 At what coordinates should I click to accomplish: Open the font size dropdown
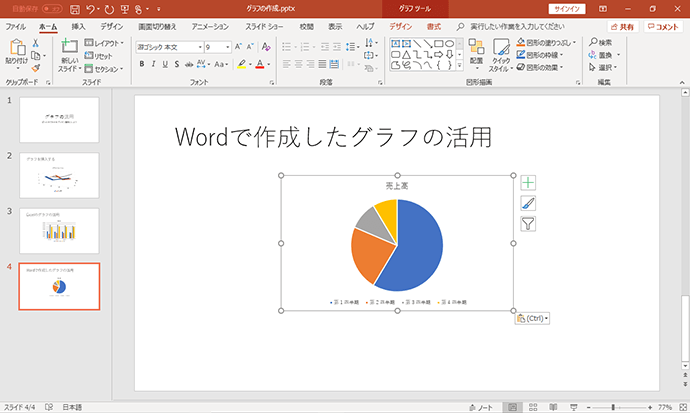[x=228, y=47]
